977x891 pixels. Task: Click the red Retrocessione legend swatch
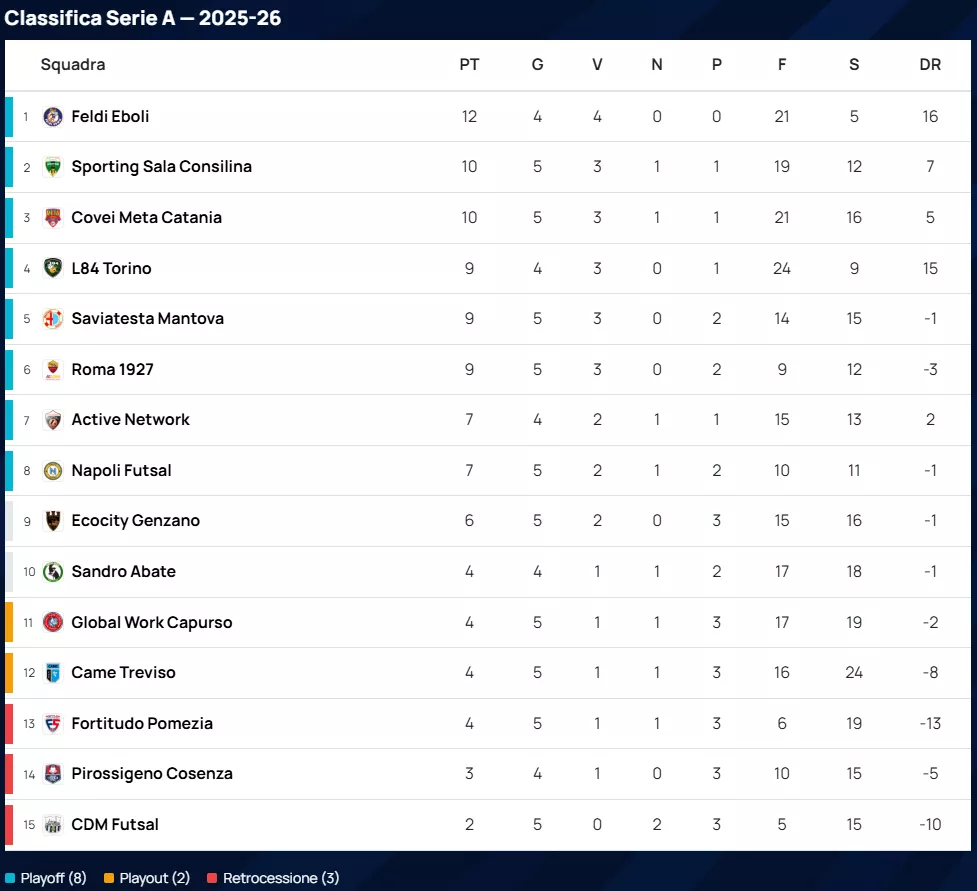coord(212,879)
